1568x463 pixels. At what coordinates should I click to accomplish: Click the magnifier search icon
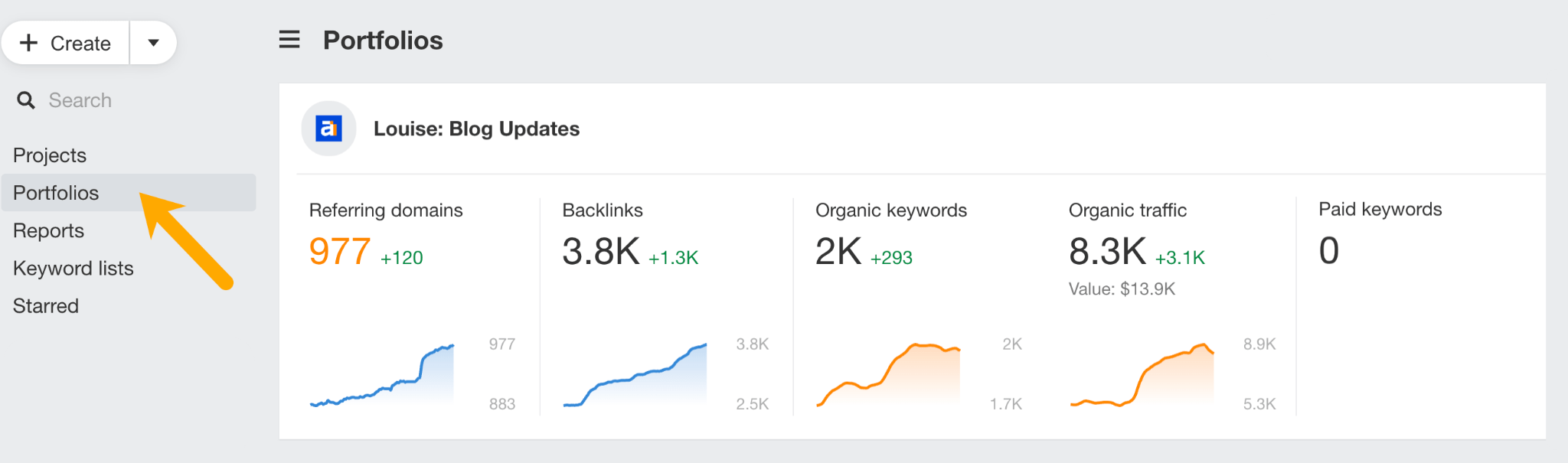(26, 100)
